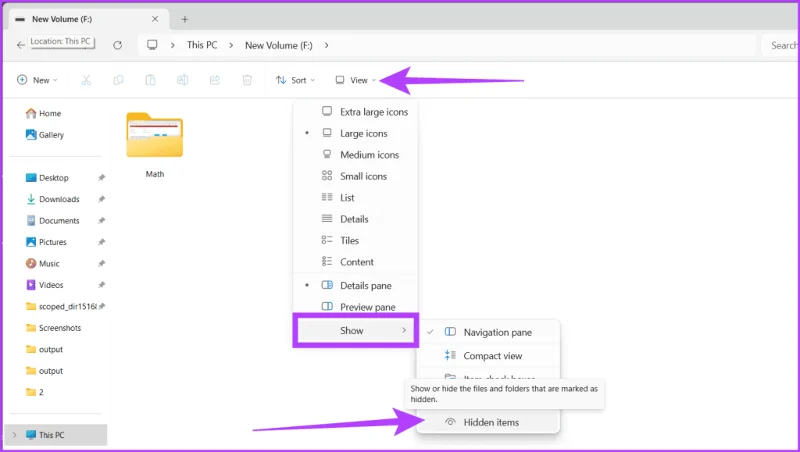Viewport: 800px width, 452px height.
Task: Open the New dropdown button
Action: pyautogui.click(x=37, y=80)
